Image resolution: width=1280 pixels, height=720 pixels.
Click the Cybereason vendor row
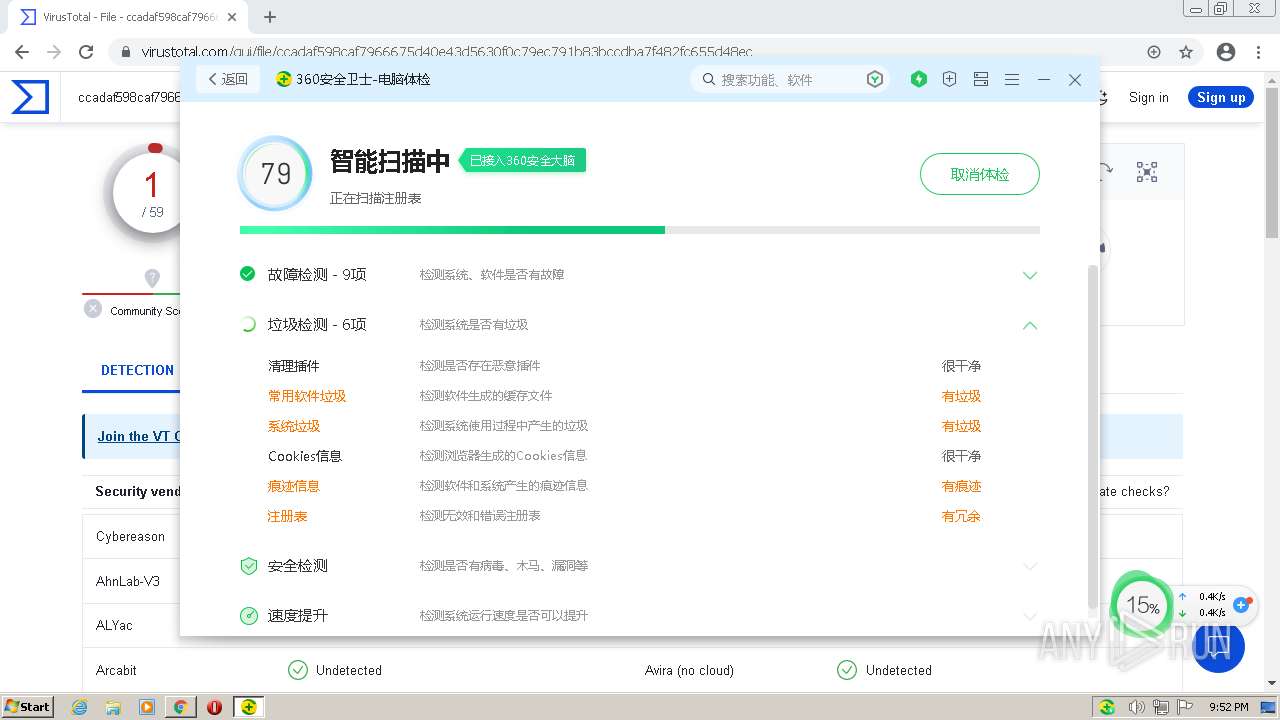(131, 536)
